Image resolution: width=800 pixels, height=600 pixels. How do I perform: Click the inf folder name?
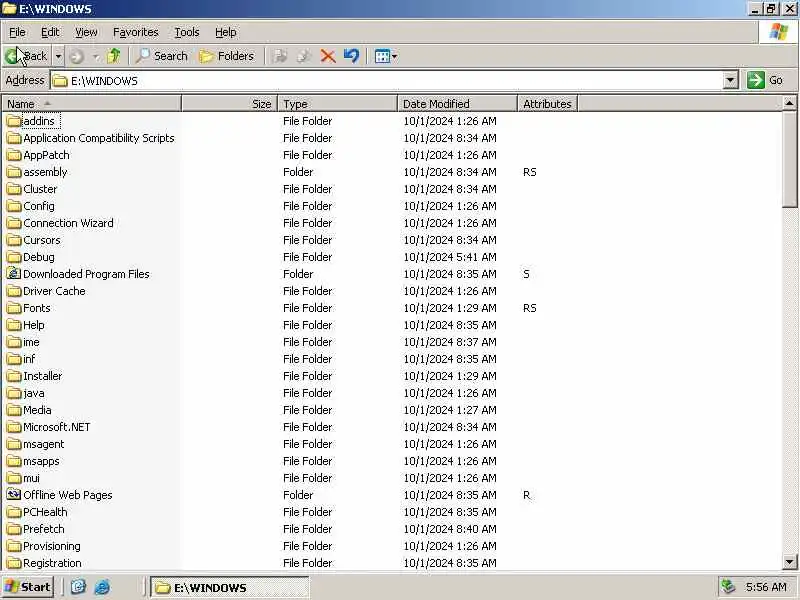[x=29, y=359]
